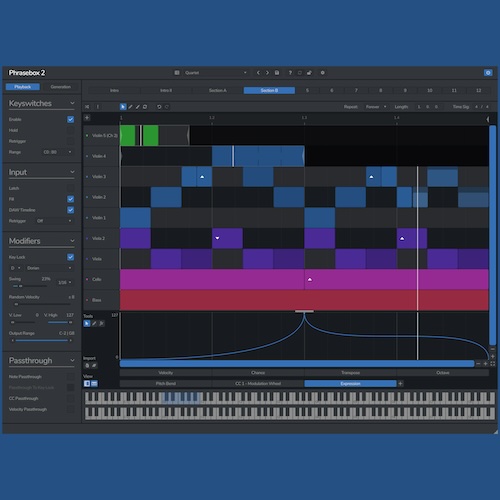Toggle CC Passthrough checkbox
Viewport: 500px width, 500px height.
(x=70, y=398)
